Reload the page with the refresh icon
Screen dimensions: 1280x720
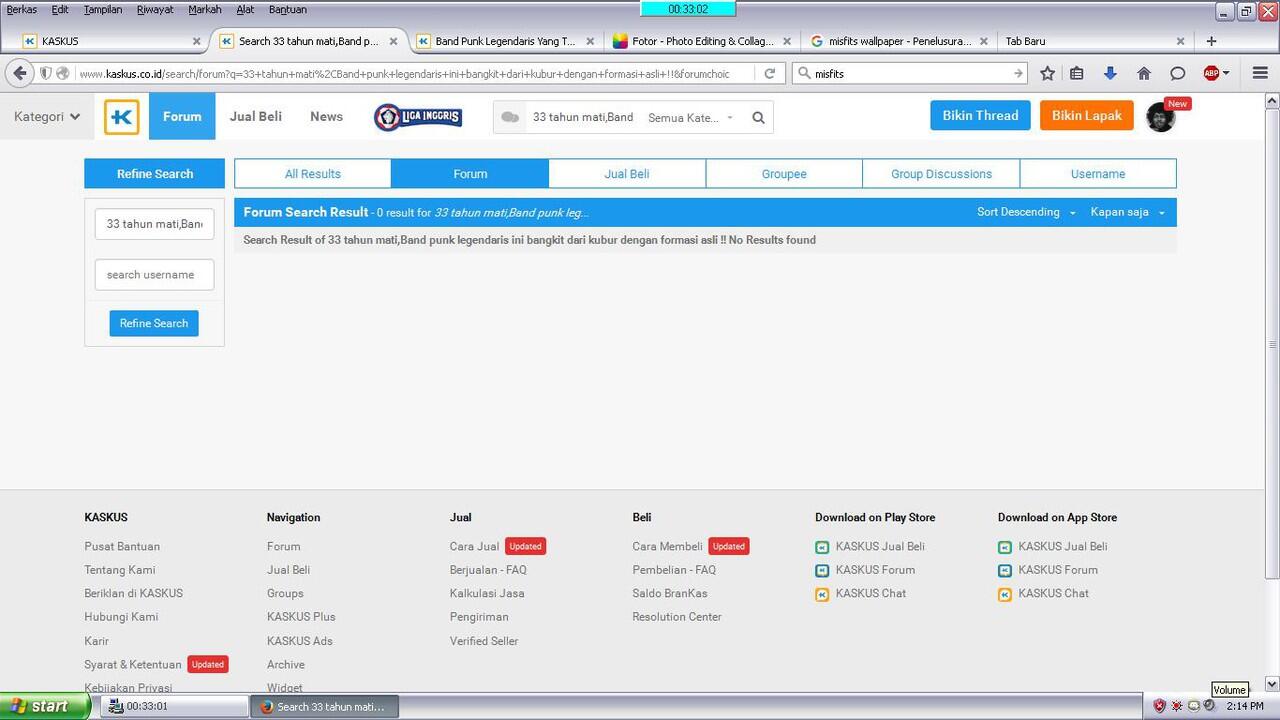tap(770, 73)
